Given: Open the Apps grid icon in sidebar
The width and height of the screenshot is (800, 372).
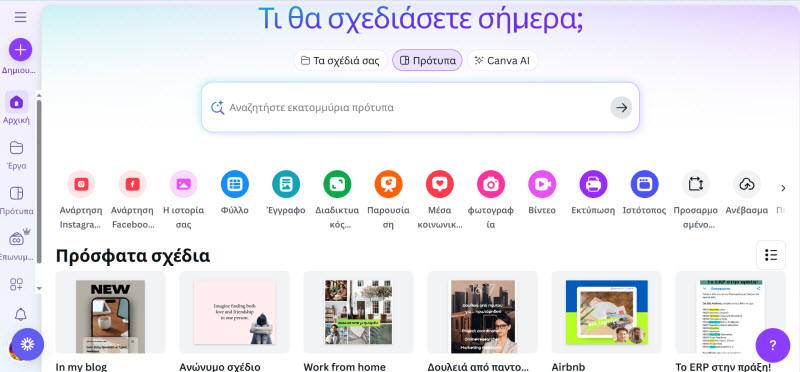Looking at the screenshot, I should click(x=16, y=284).
